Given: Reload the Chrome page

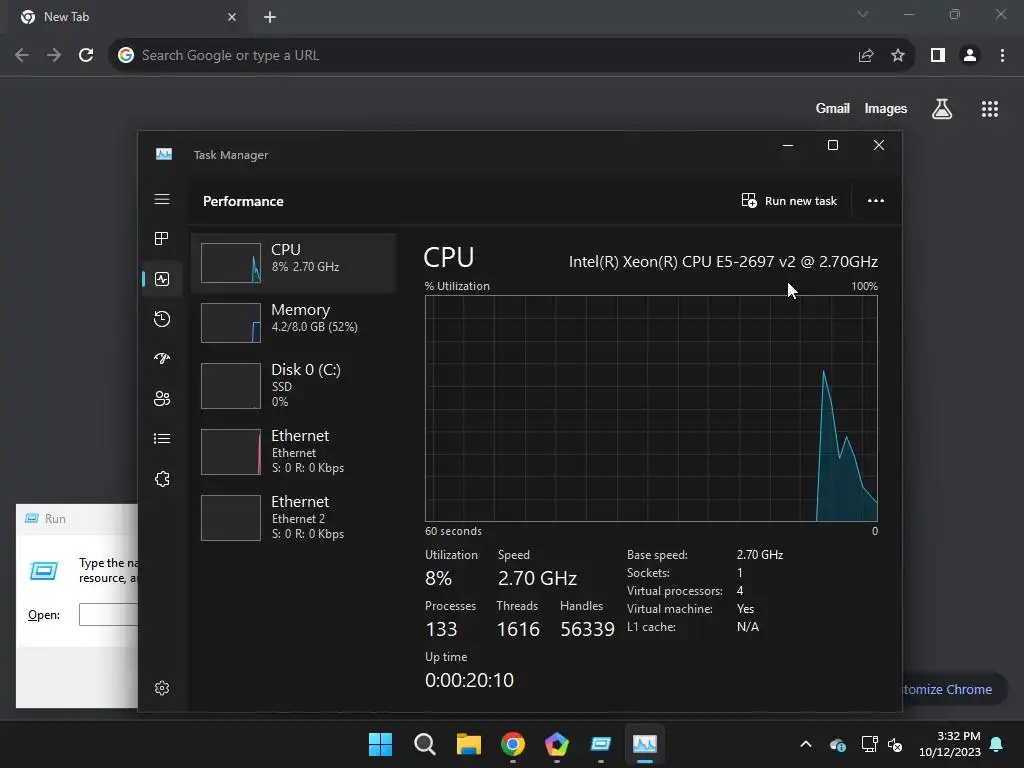Looking at the screenshot, I should pyautogui.click(x=86, y=56).
